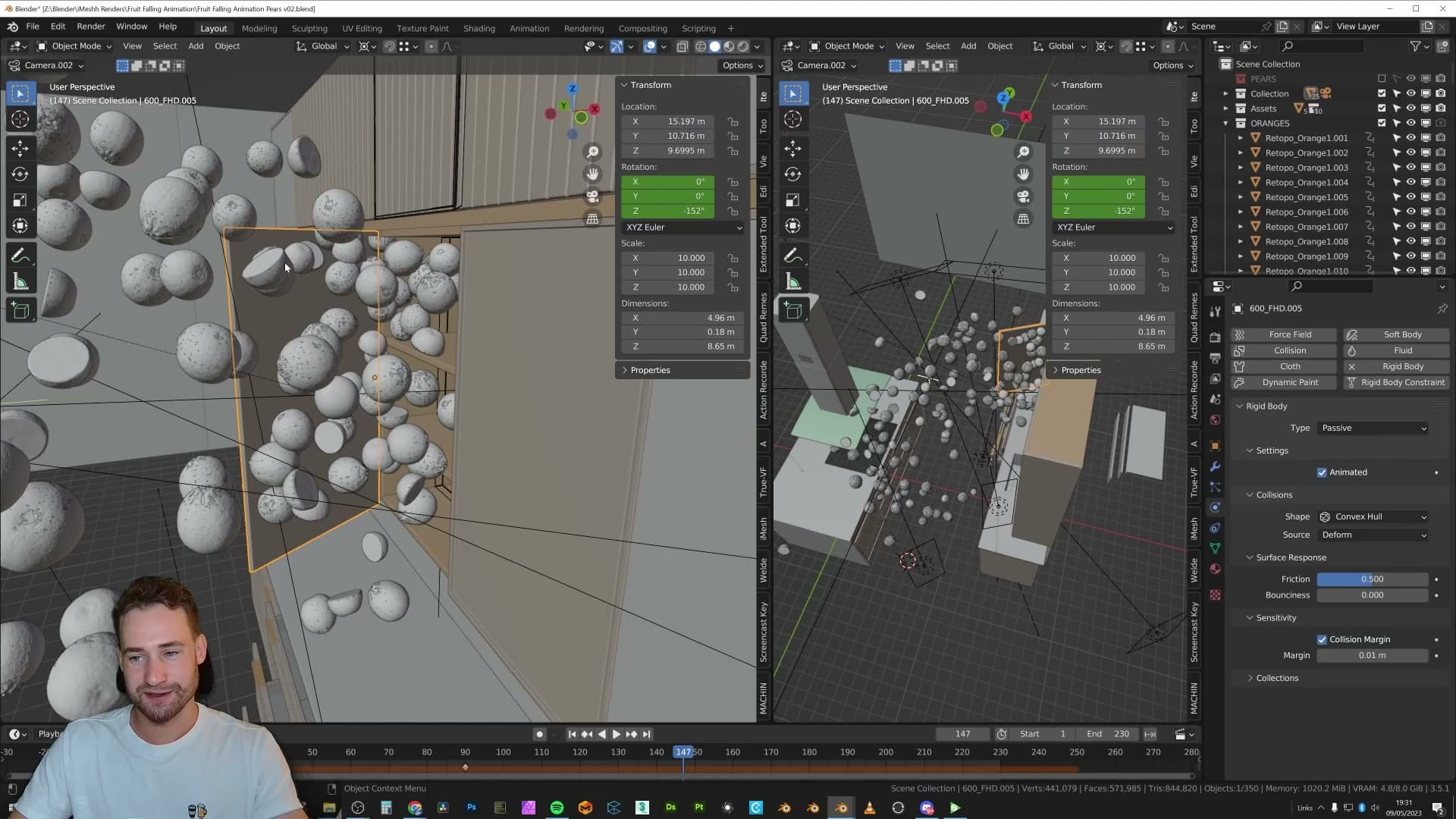Viewport: 1456px width, 819px height.
Task: Toggle camera view in left viewport
Action: point(592,196)
